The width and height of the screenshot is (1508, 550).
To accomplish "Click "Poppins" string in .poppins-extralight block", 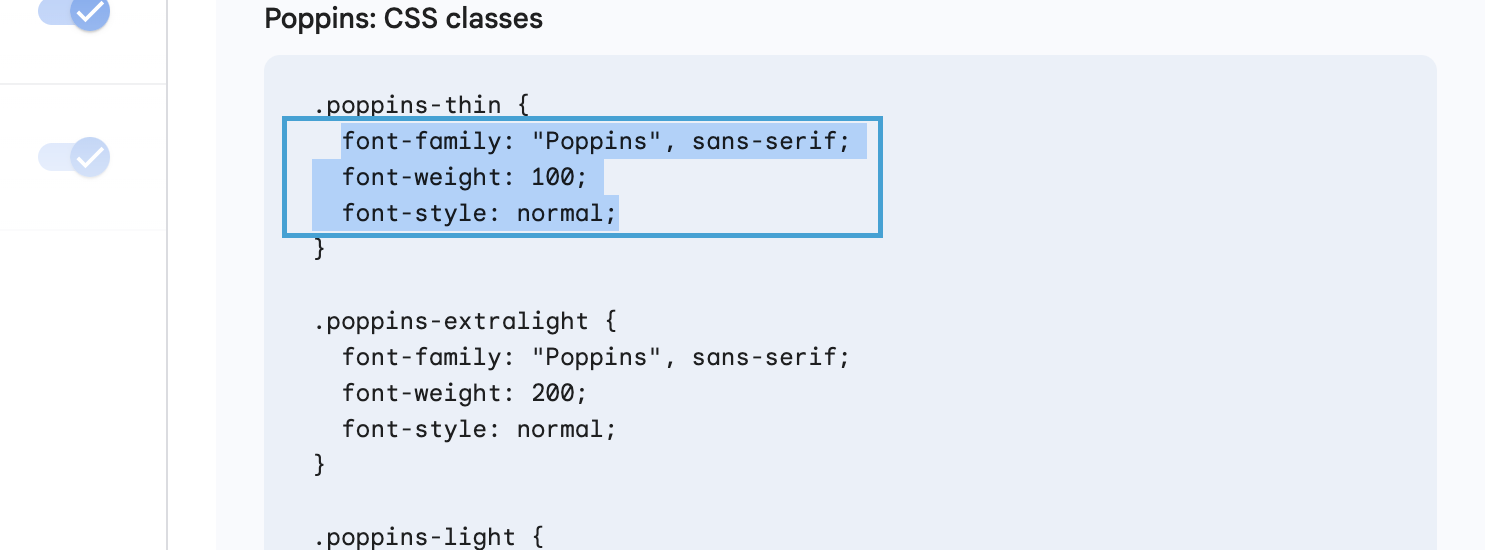I will click(597, 357).
